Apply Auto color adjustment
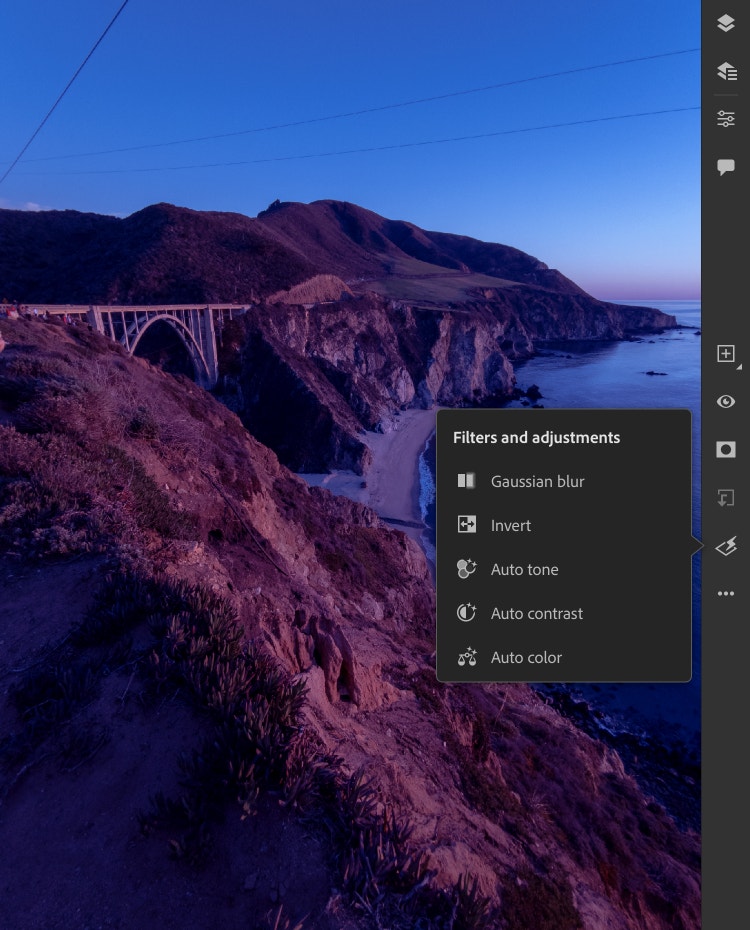This screenshot has height=930, width=750. coord(526,658)
